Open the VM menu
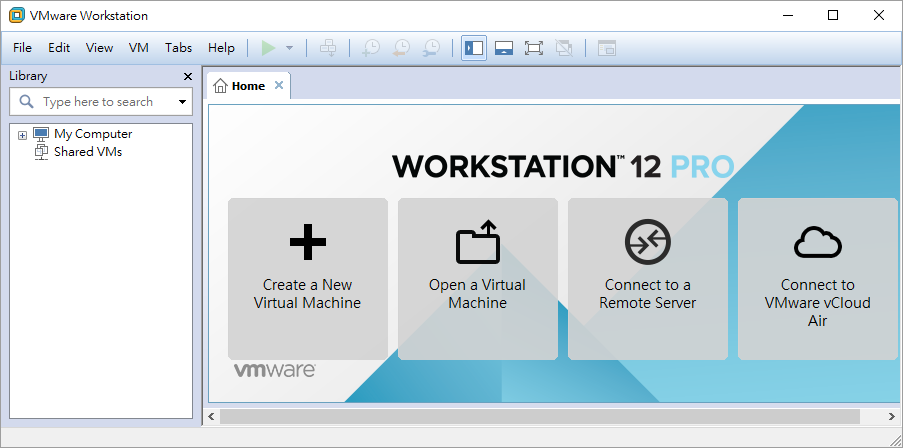The height and width of the screenshot is (448, 903). point(139,48)
